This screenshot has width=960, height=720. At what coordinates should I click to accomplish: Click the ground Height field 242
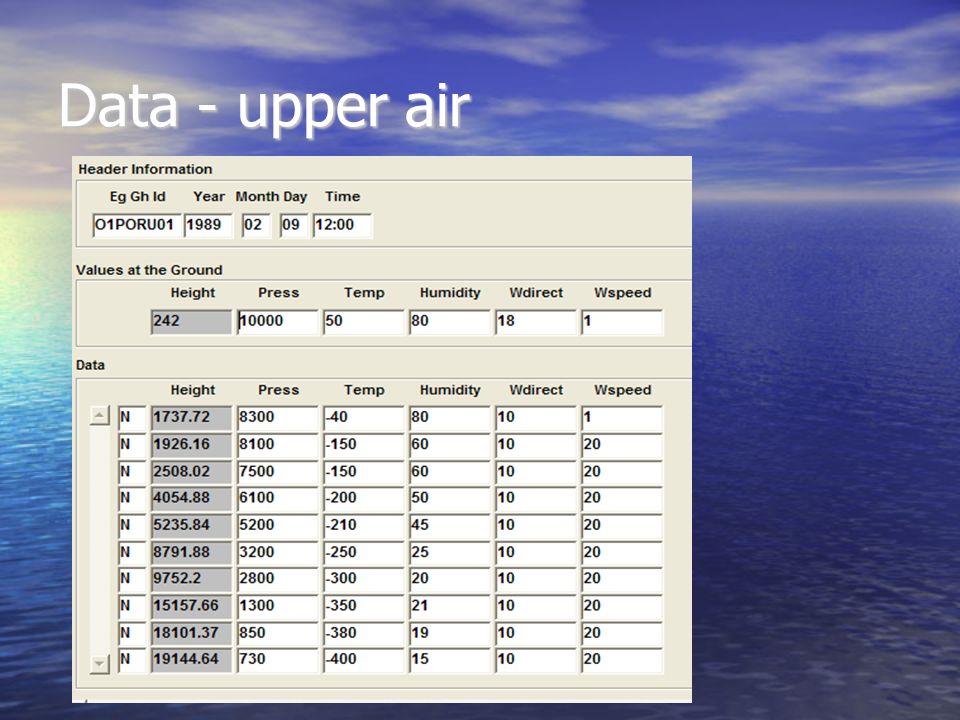point(191,322)
